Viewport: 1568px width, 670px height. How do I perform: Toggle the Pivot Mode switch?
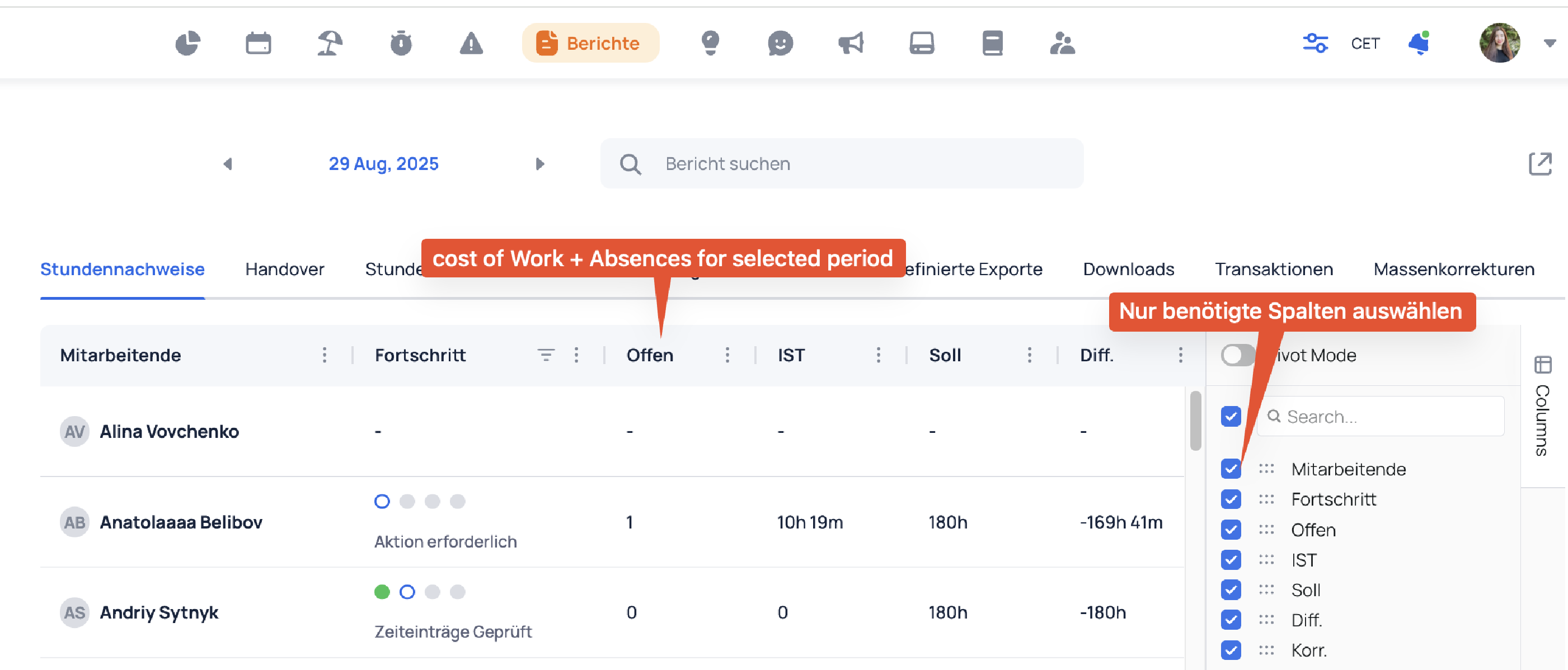[x=1237, y=355]
